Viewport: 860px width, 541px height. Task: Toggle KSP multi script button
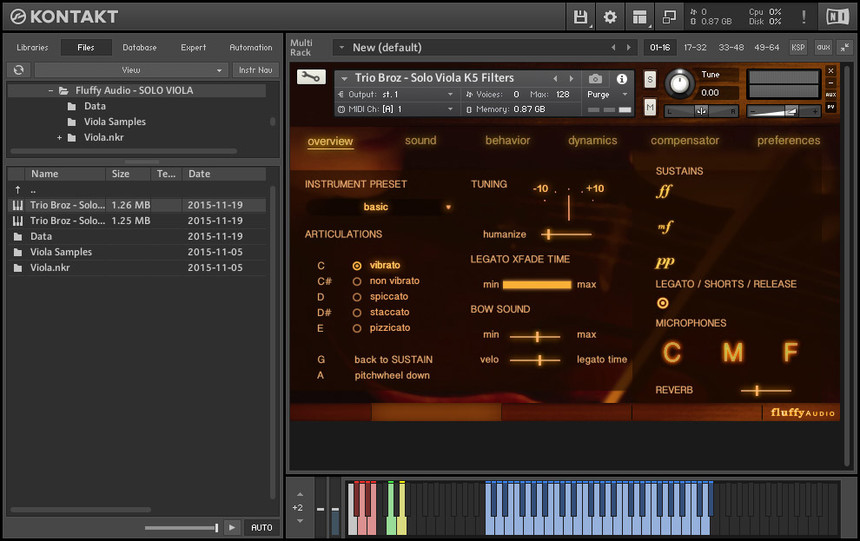click(x=798, y=48)
